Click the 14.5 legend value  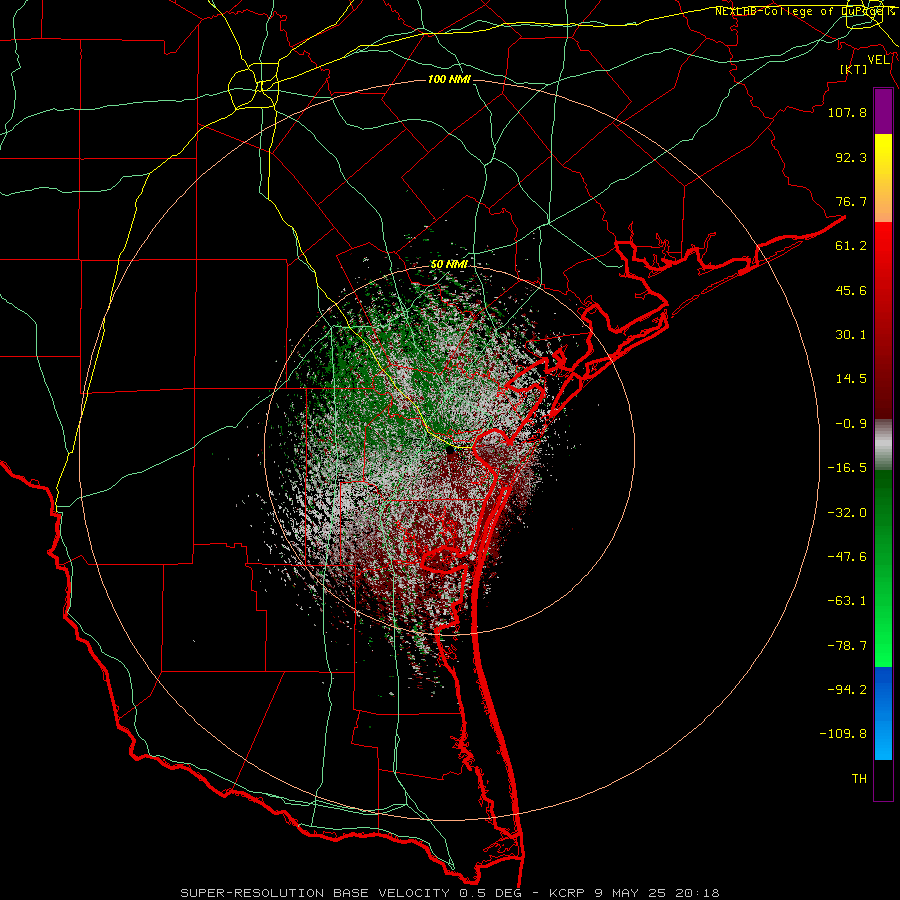851,379
